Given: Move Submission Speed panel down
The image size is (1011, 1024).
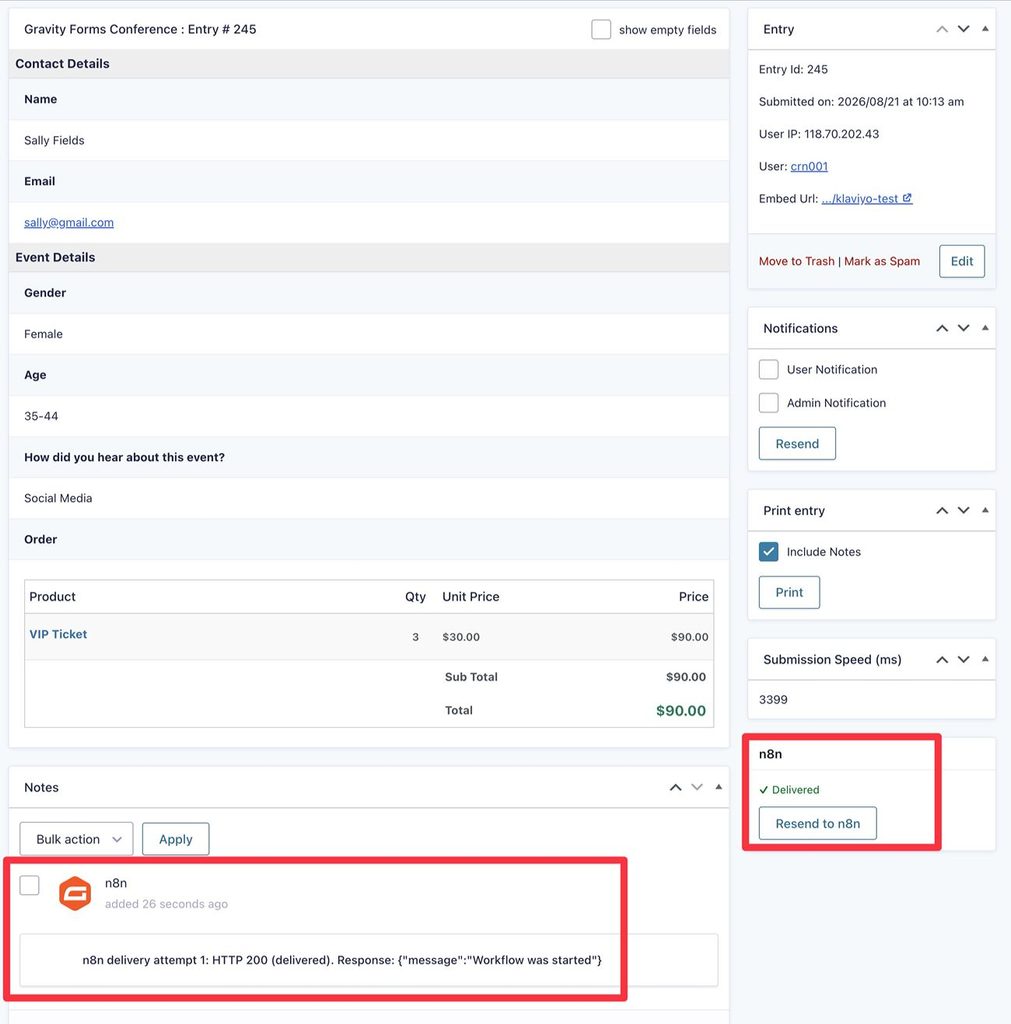Looking at the screenshot, I should tap(963, 660).
